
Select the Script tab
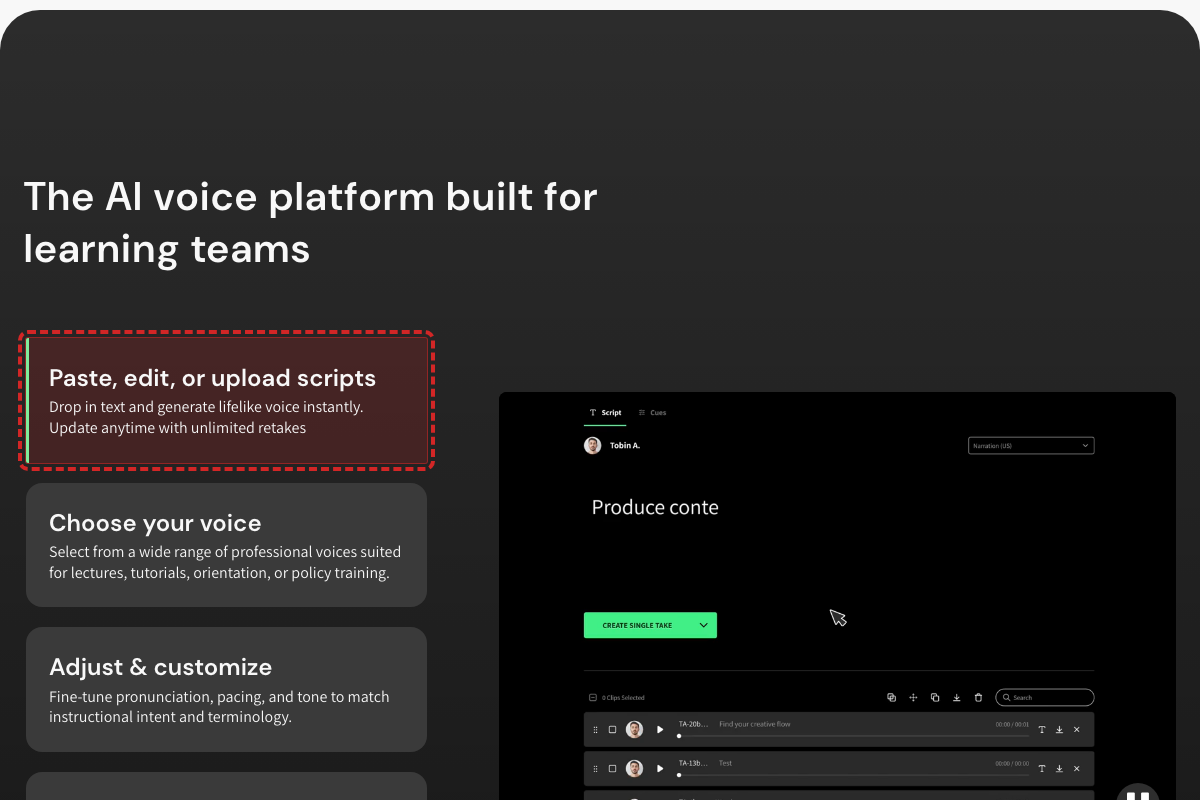[x=605, y=412]
